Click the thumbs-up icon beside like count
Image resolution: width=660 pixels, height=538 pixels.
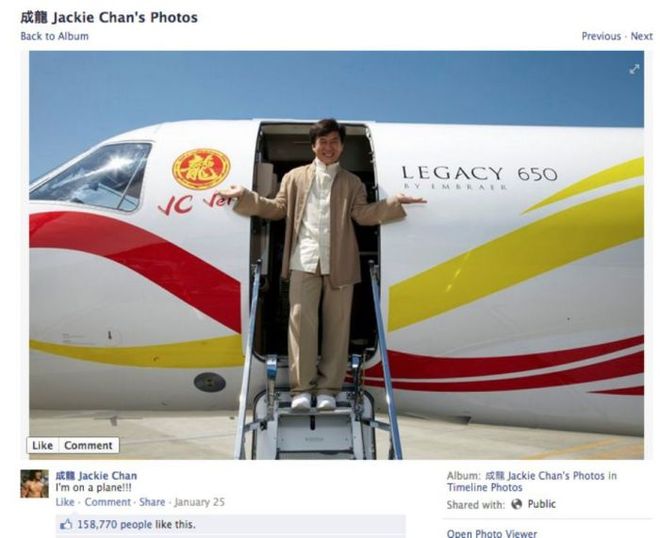click(66, 524)
